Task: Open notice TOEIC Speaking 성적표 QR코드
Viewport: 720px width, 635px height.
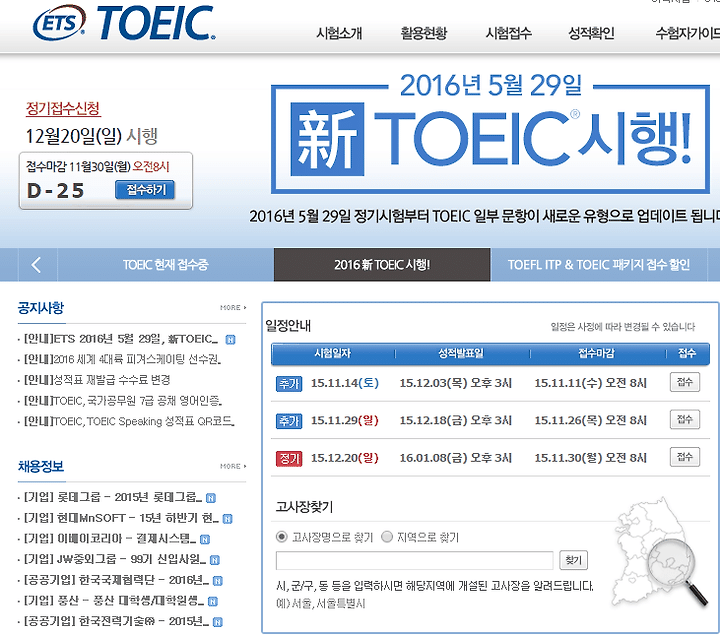Action: 129,421
